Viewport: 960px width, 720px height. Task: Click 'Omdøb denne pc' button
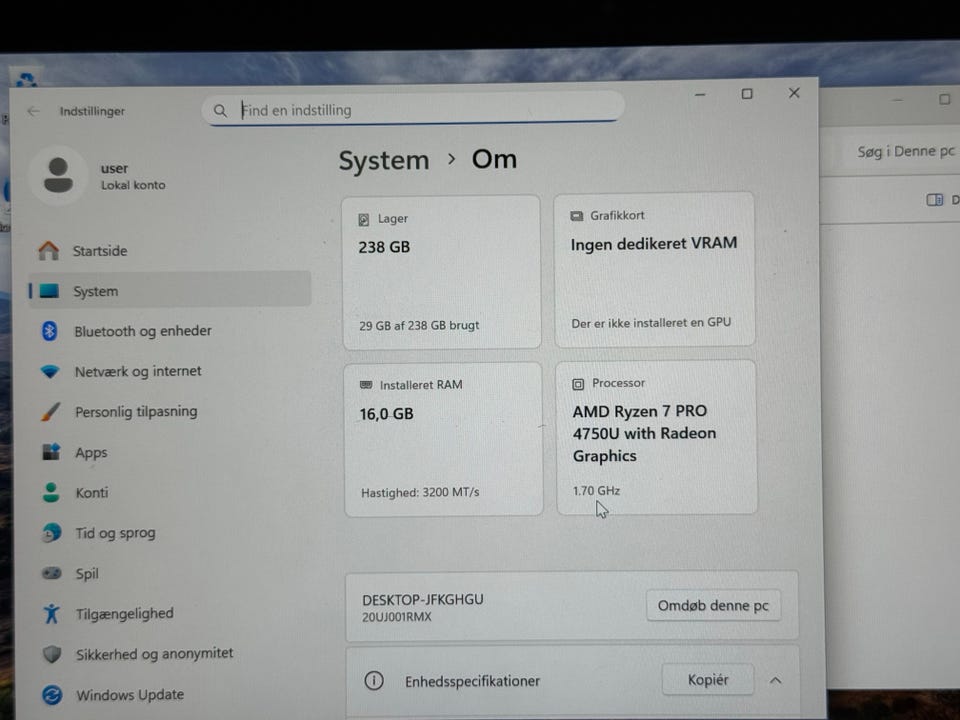point(713,606)
